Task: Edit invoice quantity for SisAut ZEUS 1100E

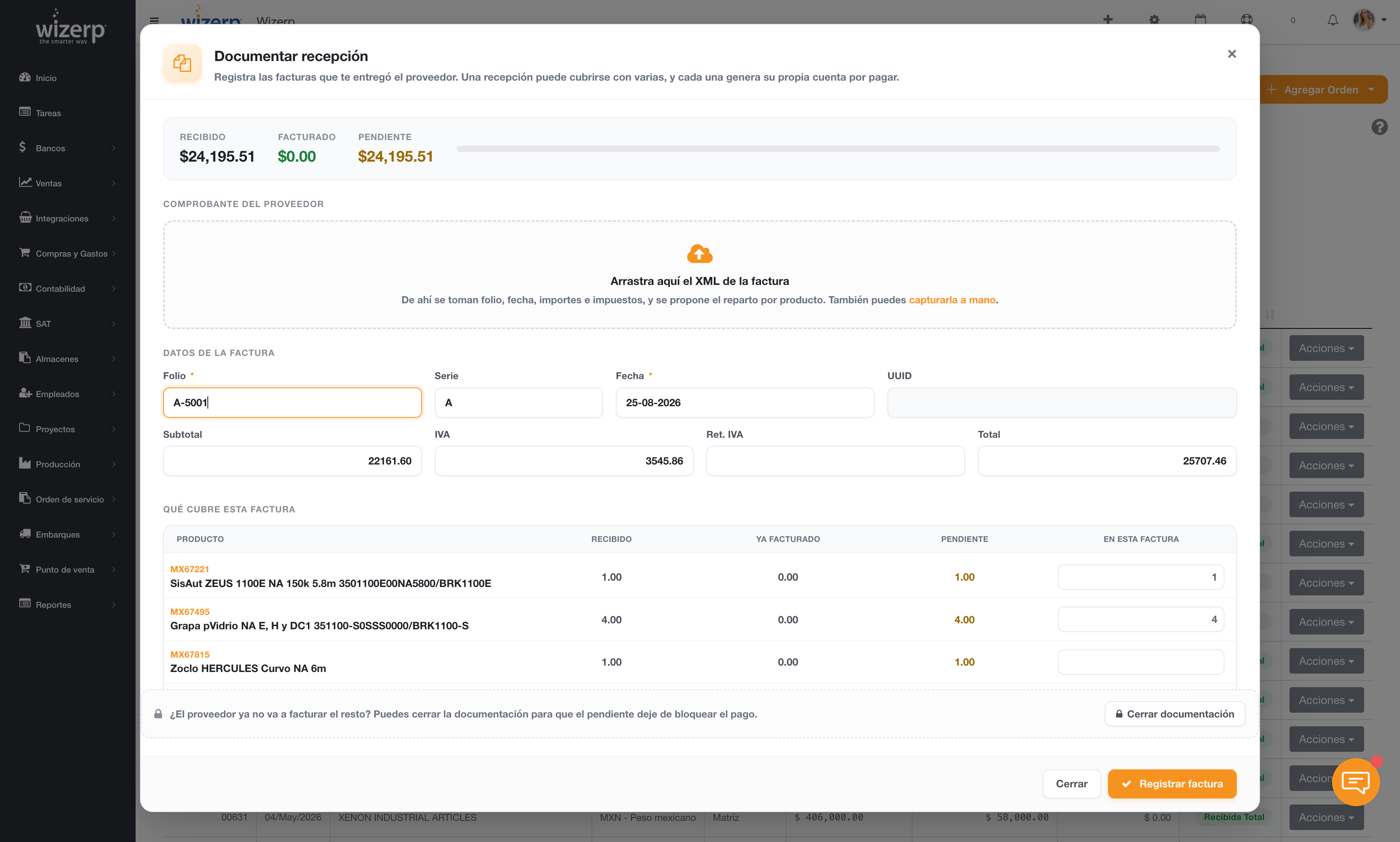Action: point(1141,577)
